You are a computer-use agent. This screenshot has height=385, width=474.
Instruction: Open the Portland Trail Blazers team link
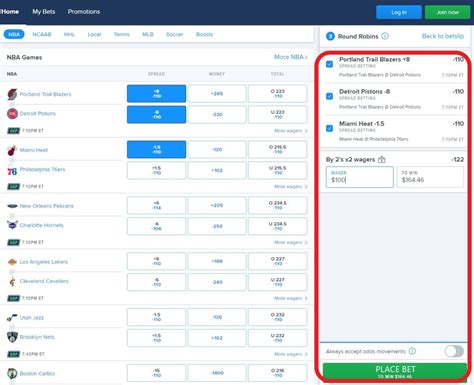coord(45,94)
